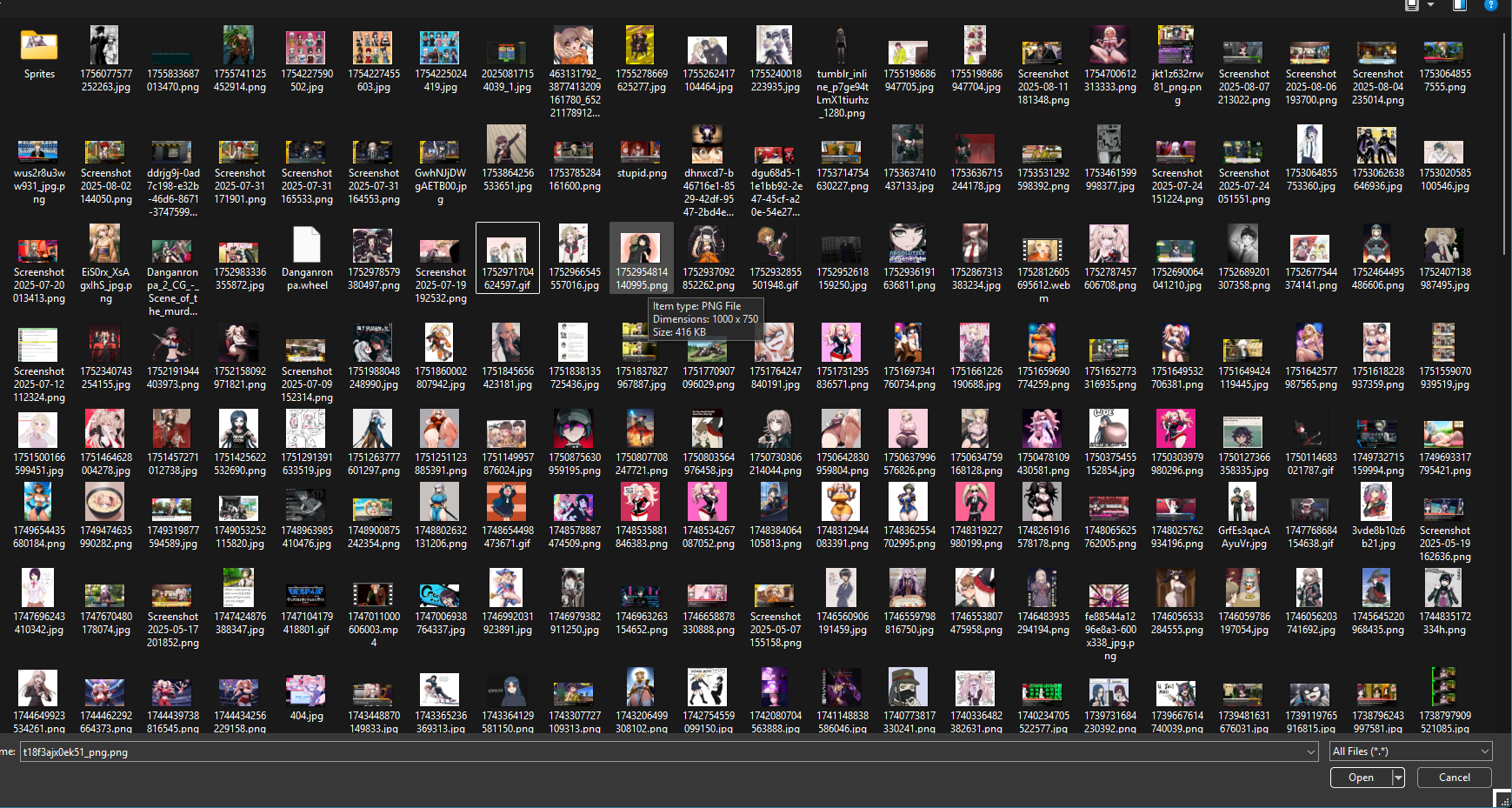Focus the file name input field

[662, 751]
